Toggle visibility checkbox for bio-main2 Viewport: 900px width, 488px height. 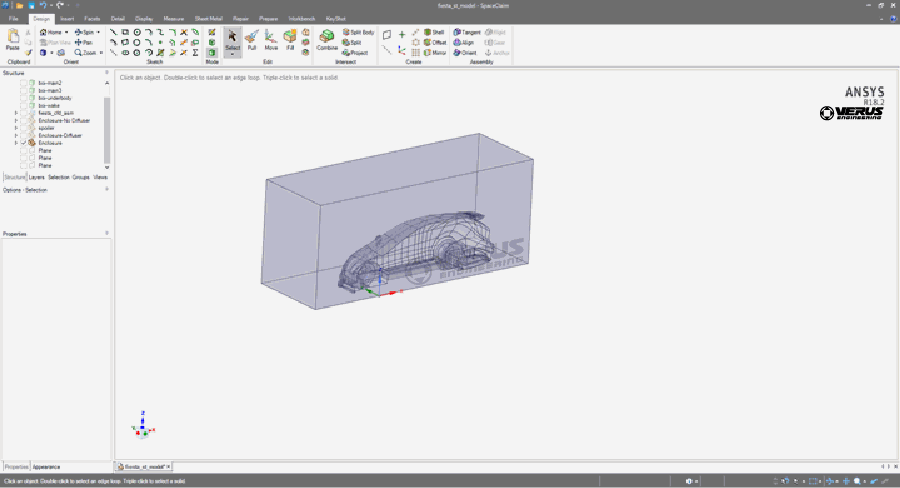pyautogui.click(x=24, y=83)
